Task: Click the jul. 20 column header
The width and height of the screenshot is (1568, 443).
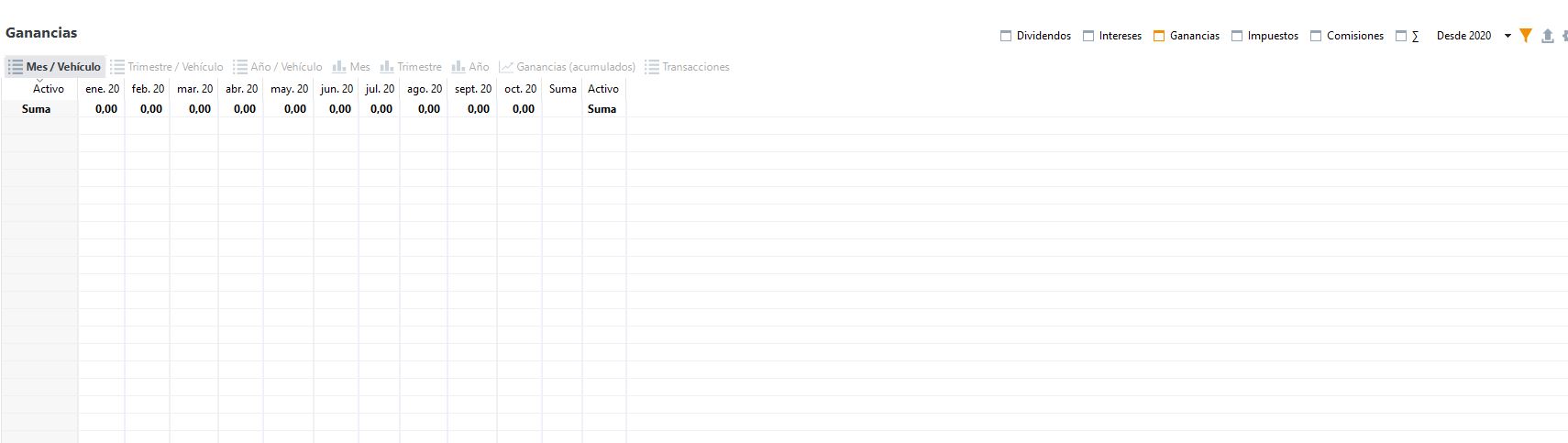Action: pos(380,89)
